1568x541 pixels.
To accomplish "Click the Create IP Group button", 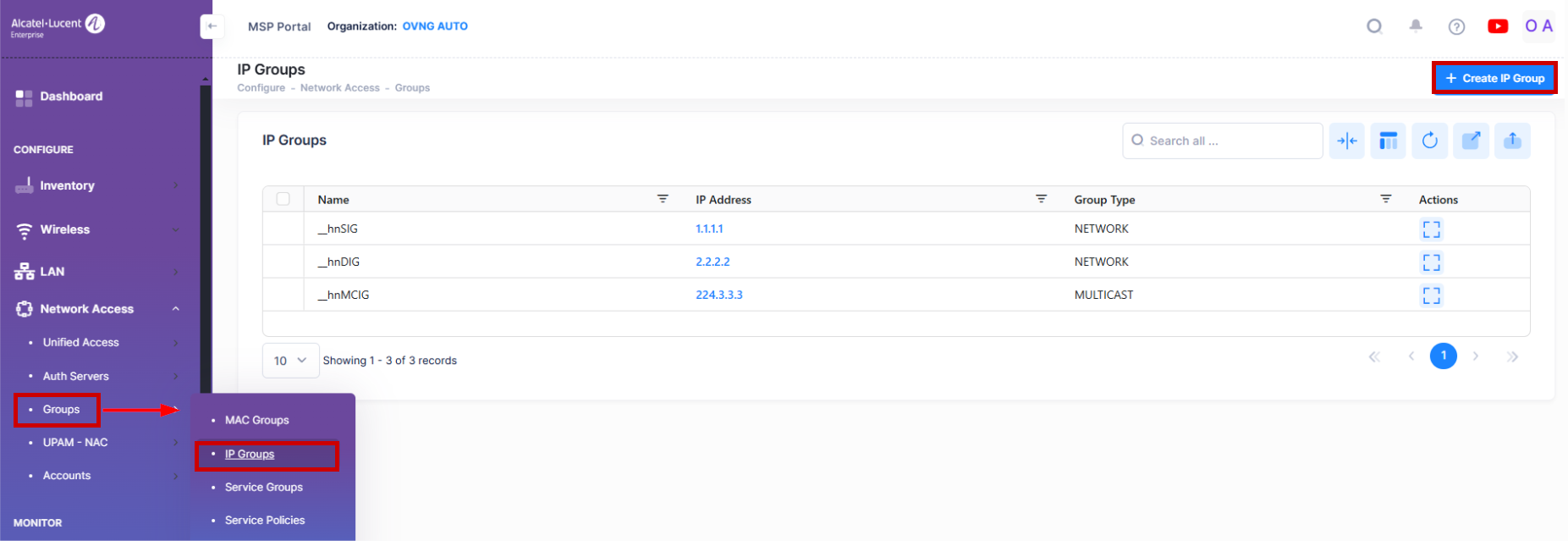I will click(x=1494, y=78).
